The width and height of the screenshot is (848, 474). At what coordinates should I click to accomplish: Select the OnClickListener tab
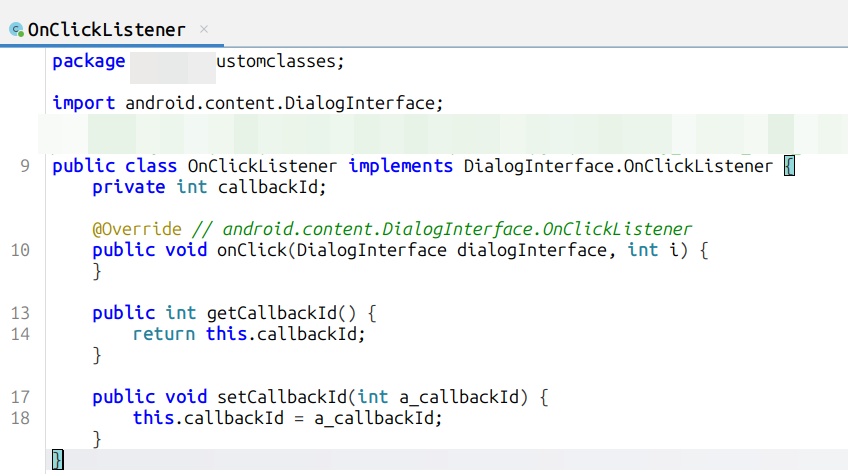(x=111, y=30)
